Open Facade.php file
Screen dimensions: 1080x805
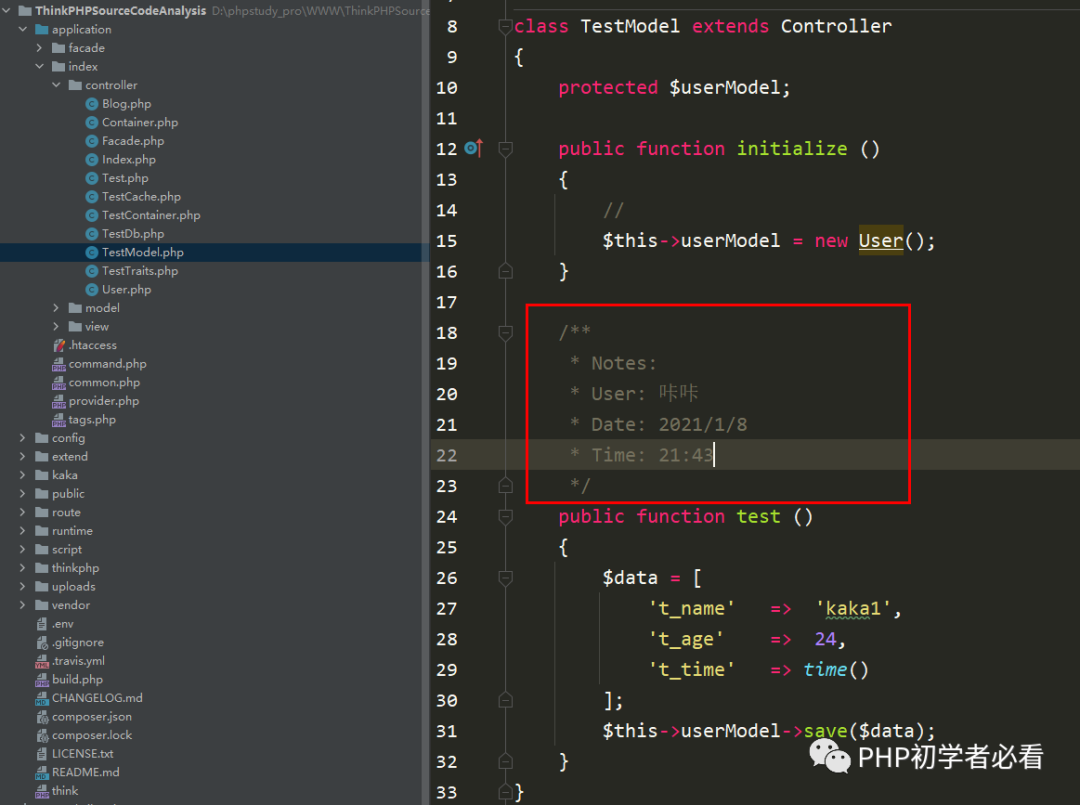pos(133,141)
